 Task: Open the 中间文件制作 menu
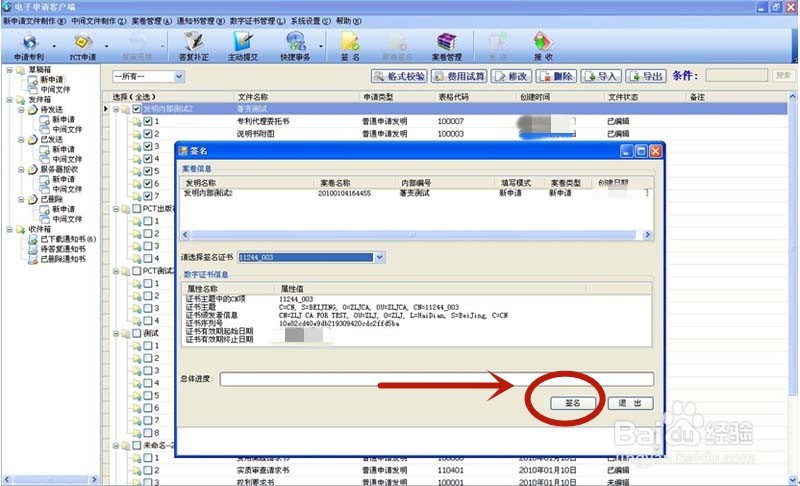[98, 21]
